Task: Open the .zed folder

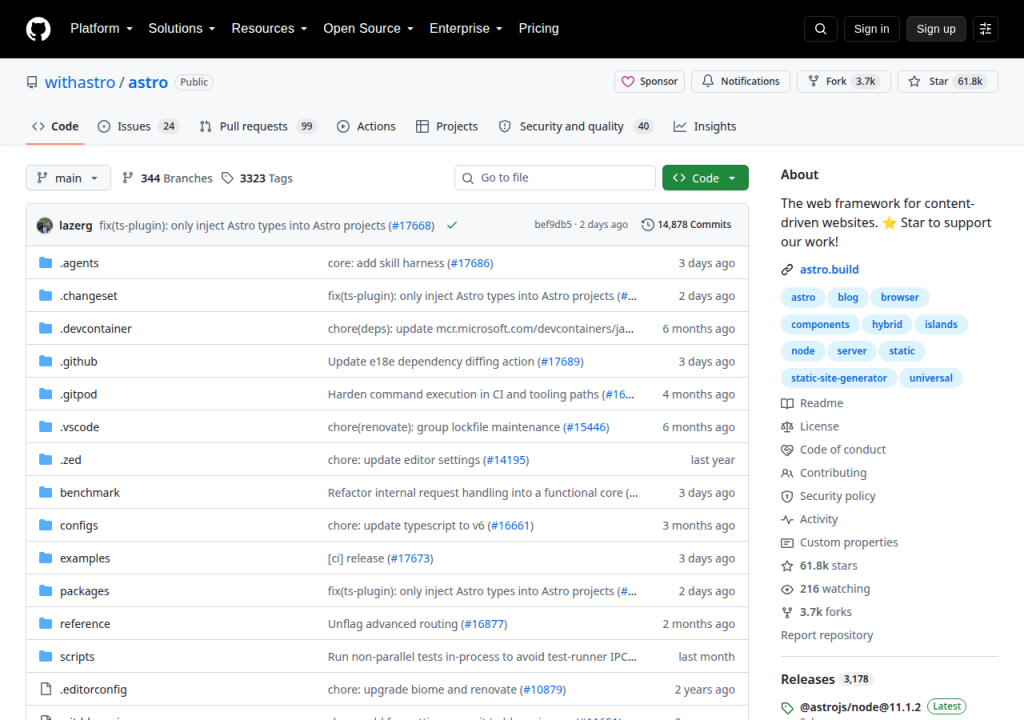Action: tap(71, 459)
